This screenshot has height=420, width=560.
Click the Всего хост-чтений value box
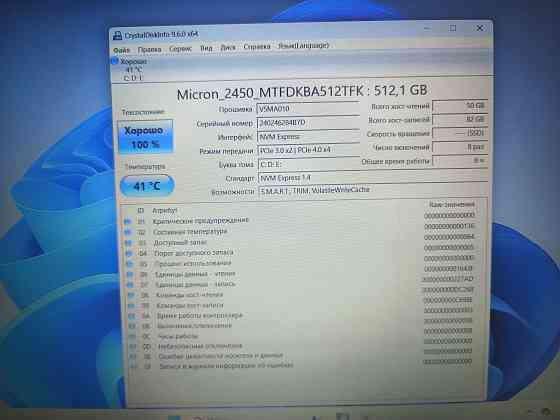click(x=460, y=106)
